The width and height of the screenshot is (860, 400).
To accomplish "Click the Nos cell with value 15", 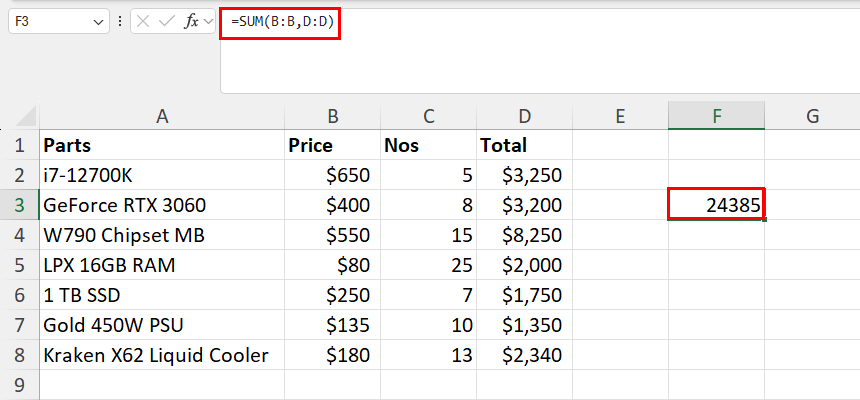I will [428, 235].
